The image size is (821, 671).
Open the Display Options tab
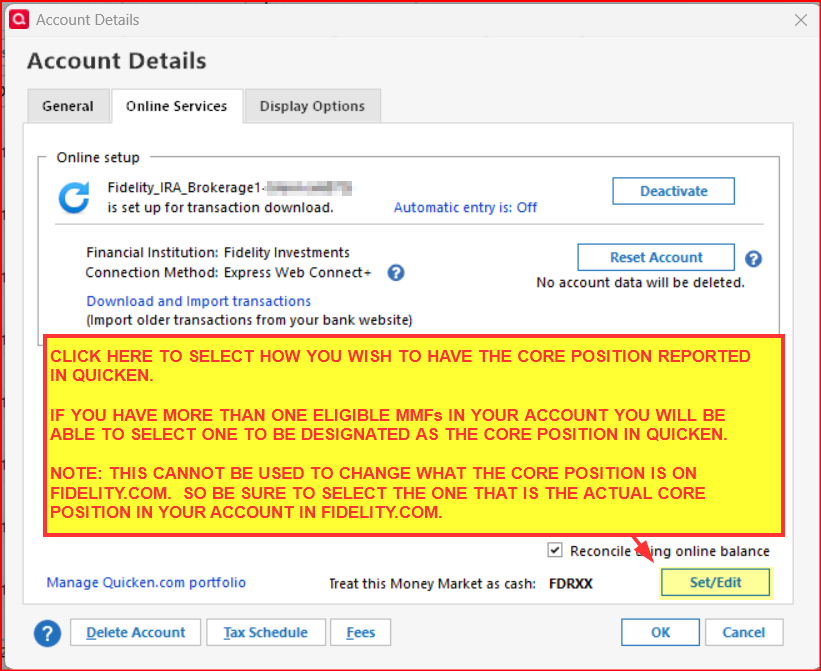[313, 106]
